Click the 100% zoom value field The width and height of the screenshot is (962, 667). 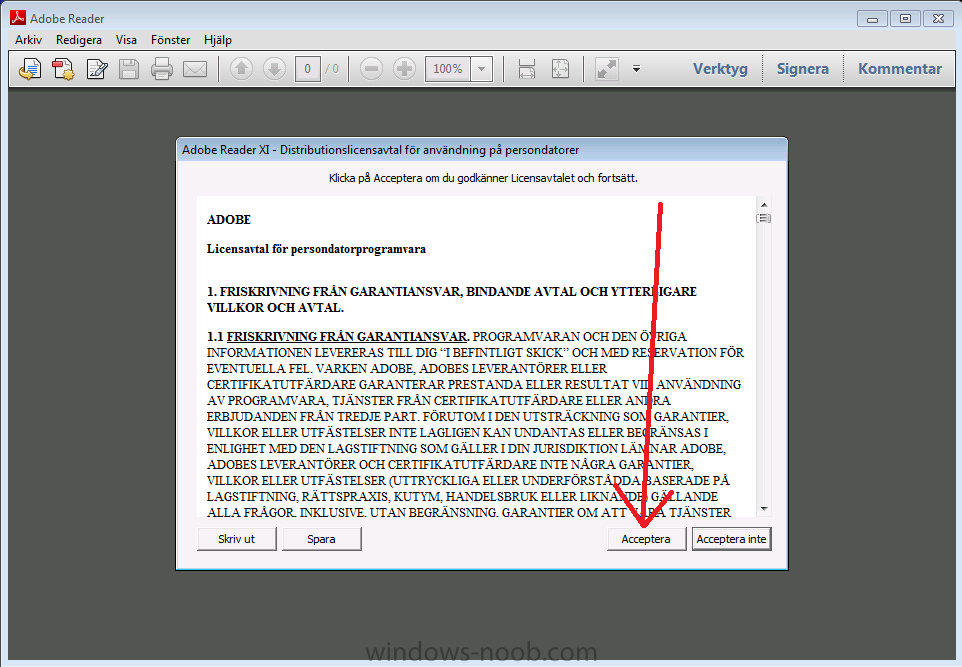coord(448,69)
